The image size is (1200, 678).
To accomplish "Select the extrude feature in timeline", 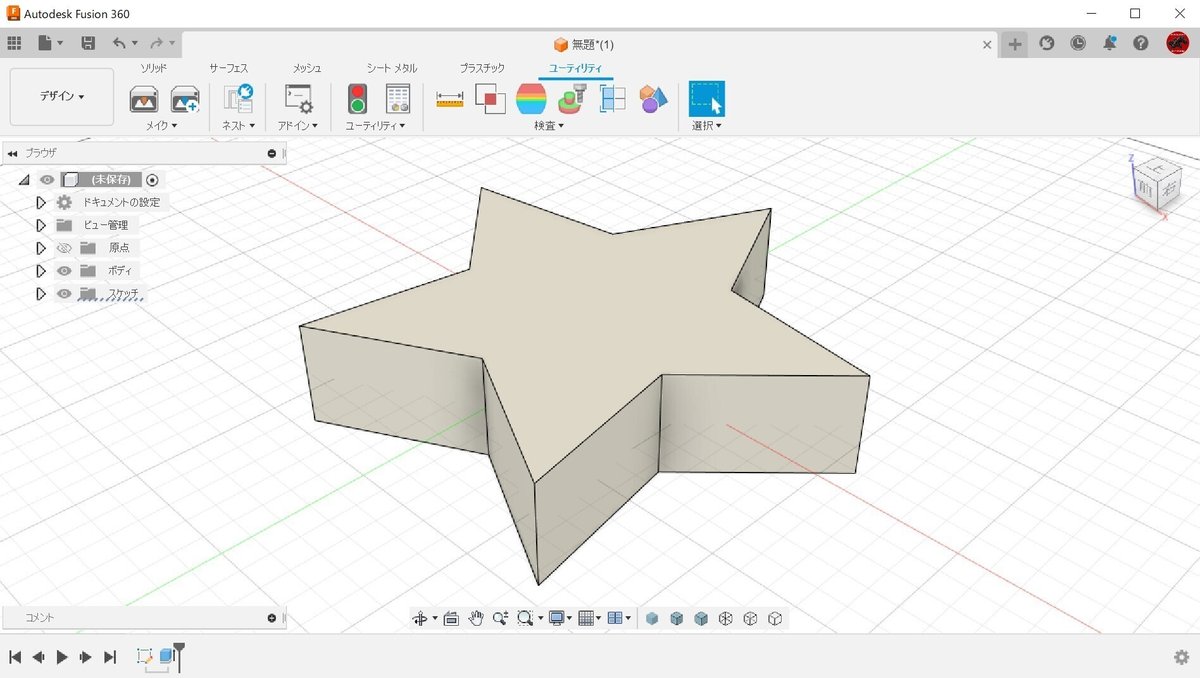I will click(x=168, y=657).
